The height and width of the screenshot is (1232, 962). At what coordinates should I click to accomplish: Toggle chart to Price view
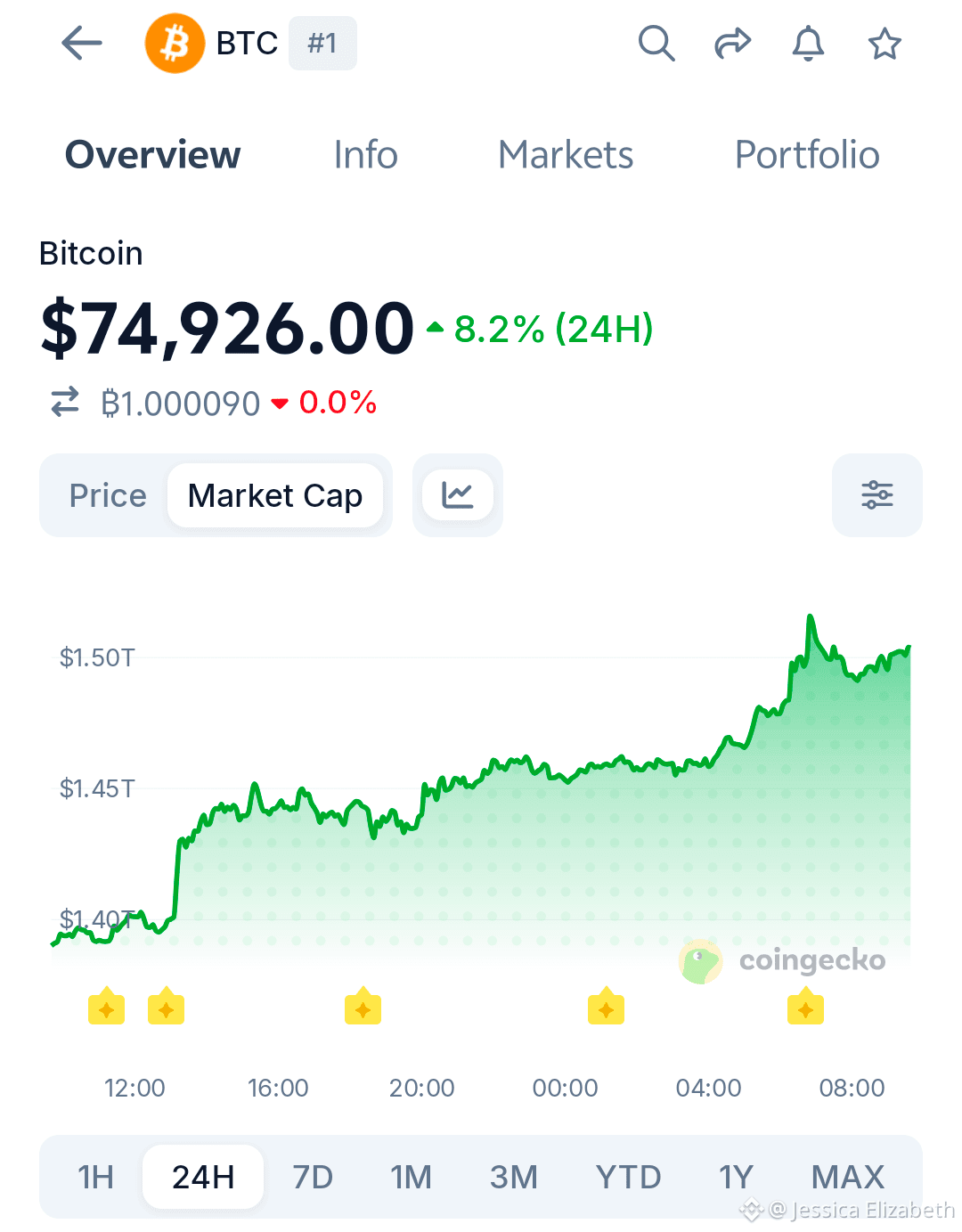[108, 495]
